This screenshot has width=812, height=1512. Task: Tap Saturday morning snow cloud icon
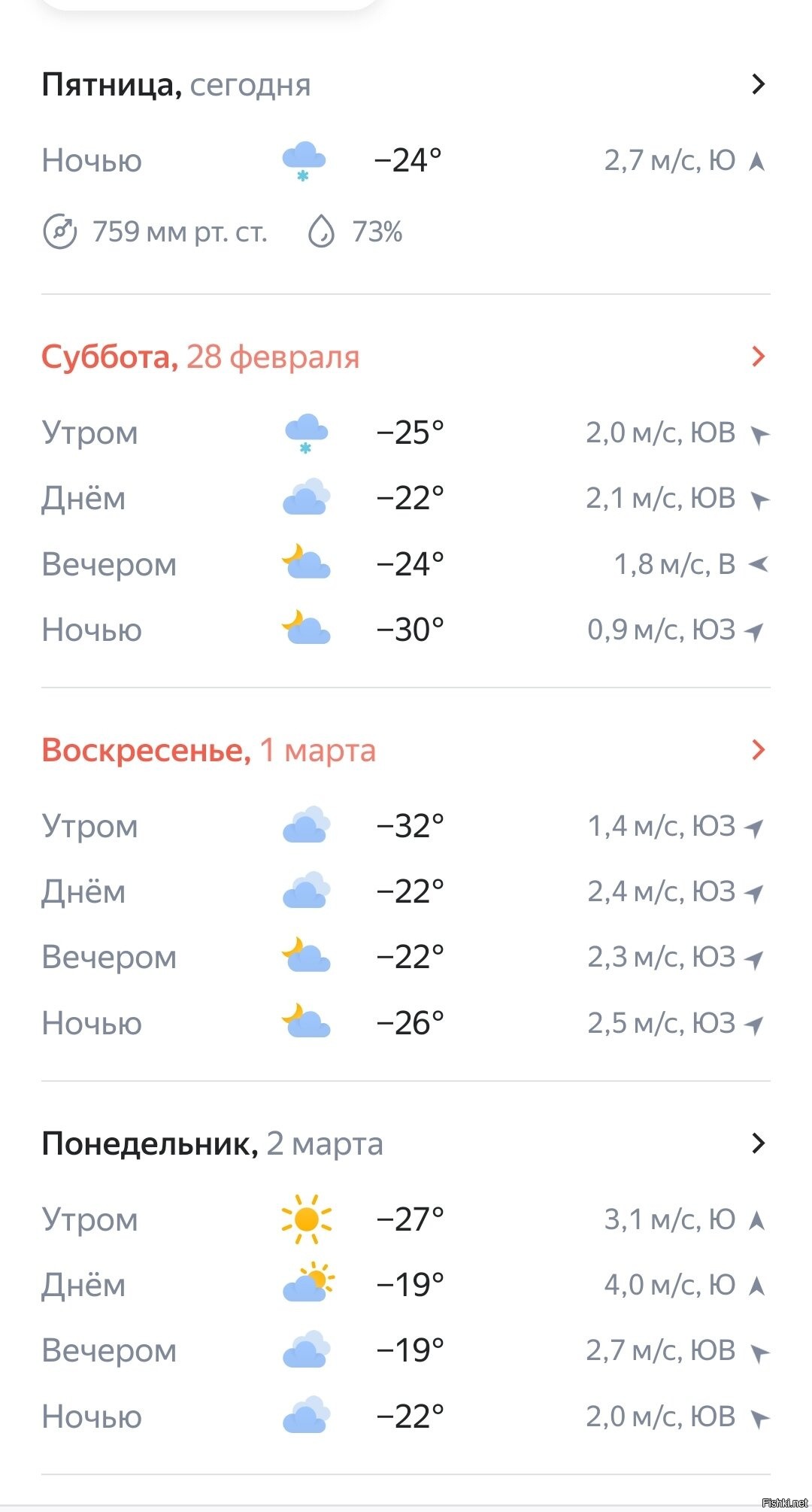tap(306, 433)
